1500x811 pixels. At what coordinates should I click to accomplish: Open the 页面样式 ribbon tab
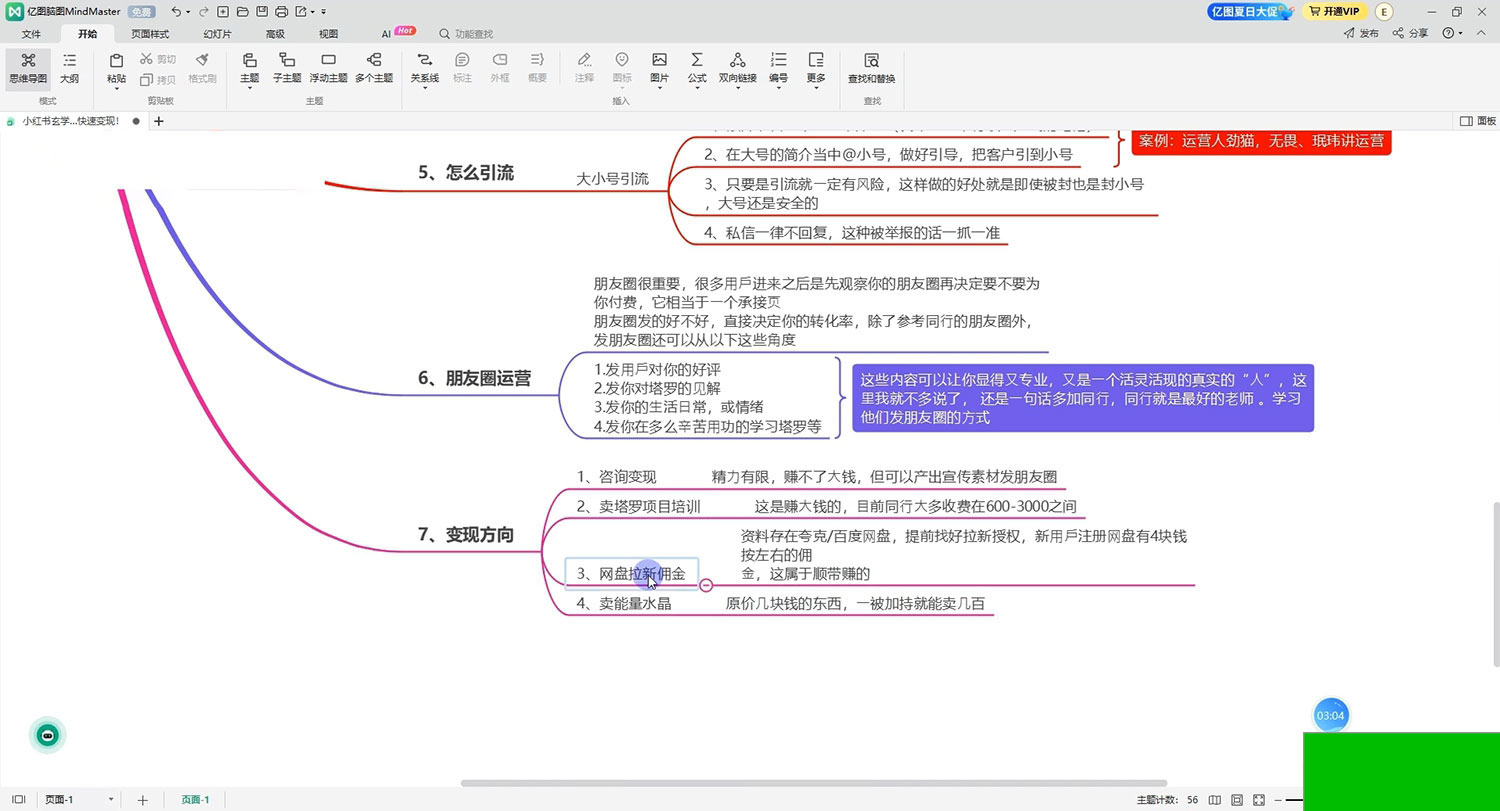coord(150,34)
